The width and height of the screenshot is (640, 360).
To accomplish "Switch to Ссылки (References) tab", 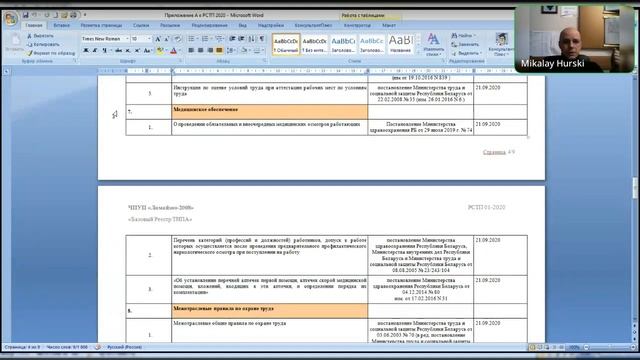I will pyautogui.click(x=141, y=25).
